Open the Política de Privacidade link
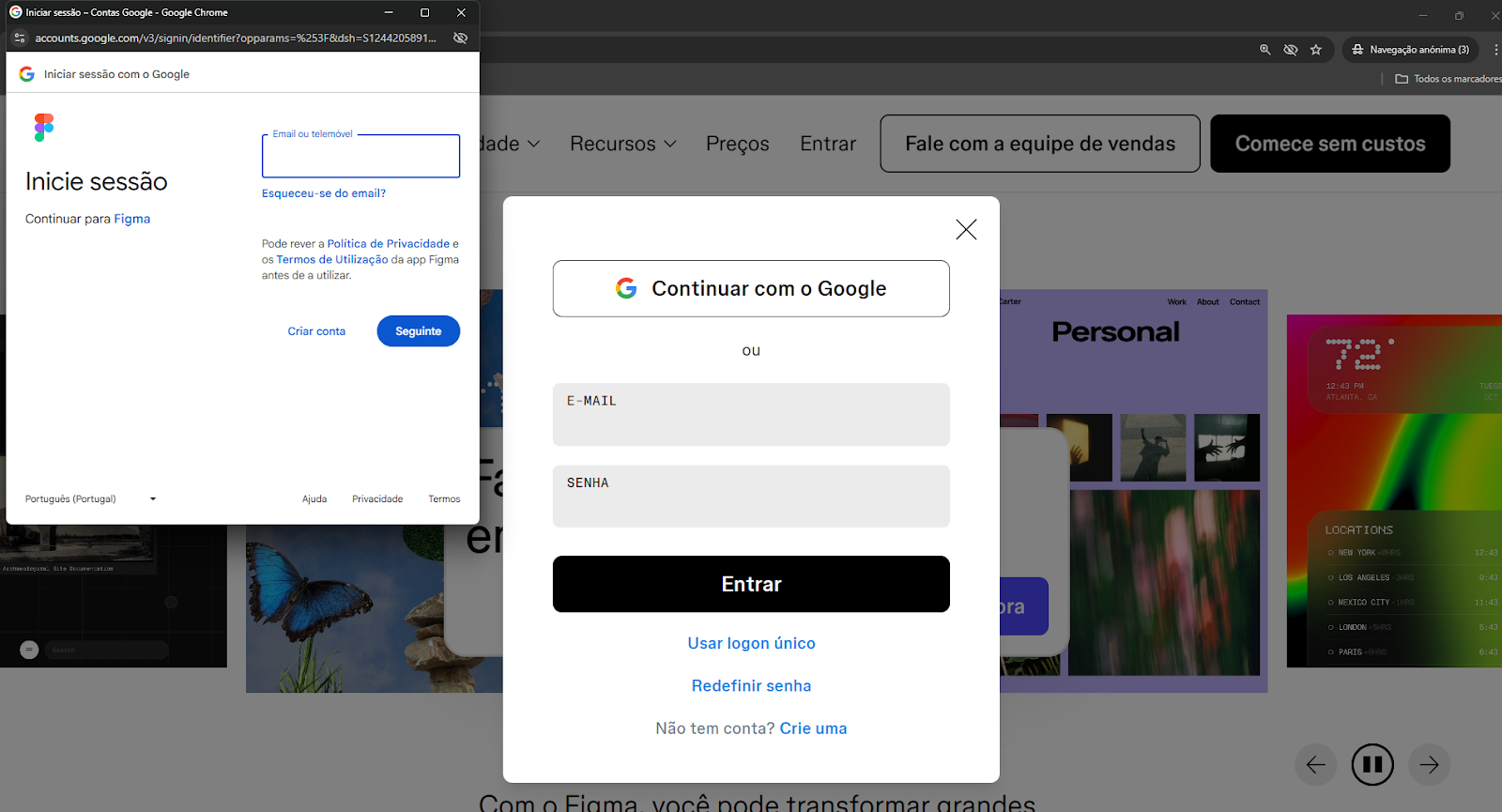 [389, 243]
